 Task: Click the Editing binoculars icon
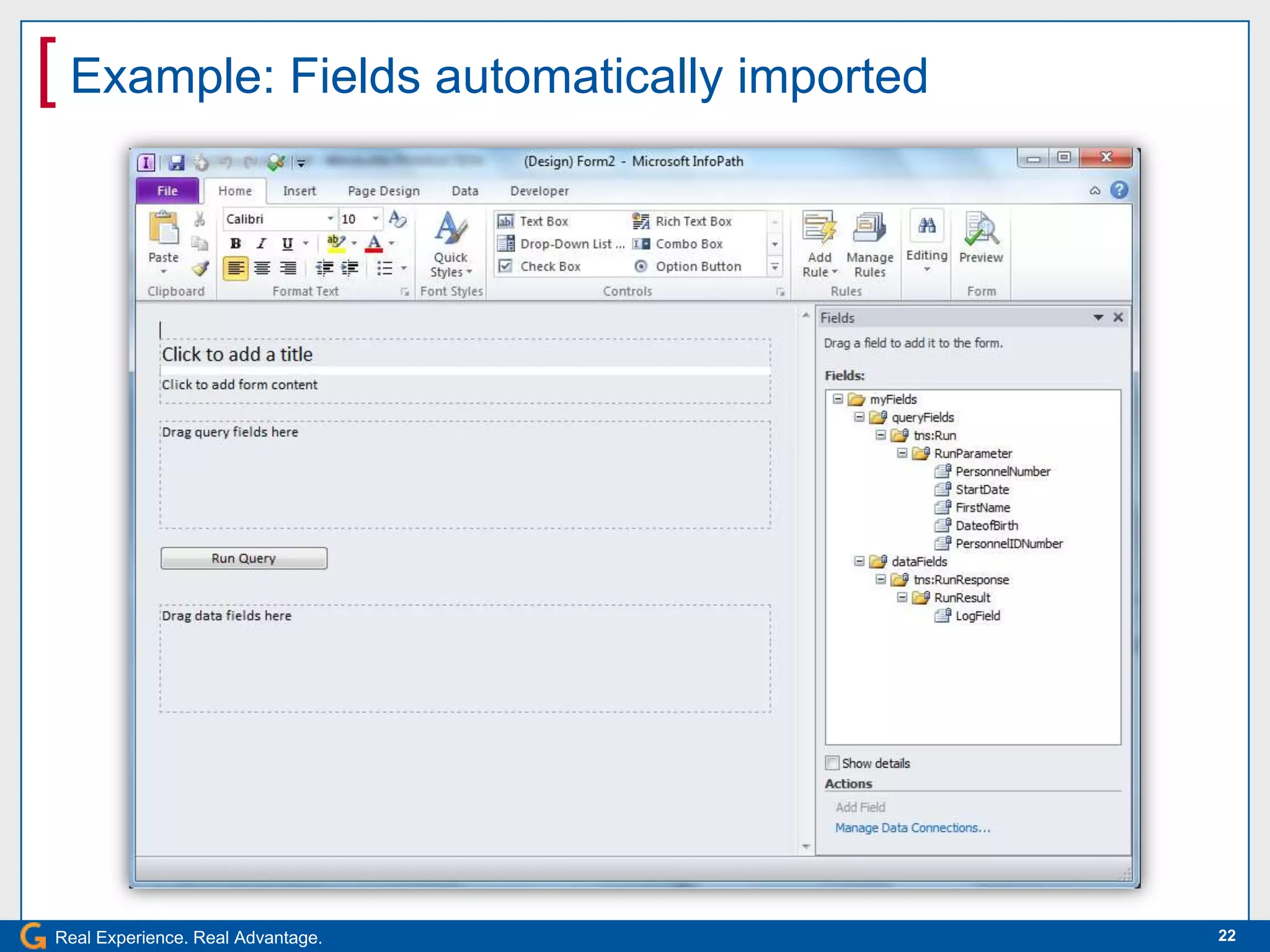(927, 225)
